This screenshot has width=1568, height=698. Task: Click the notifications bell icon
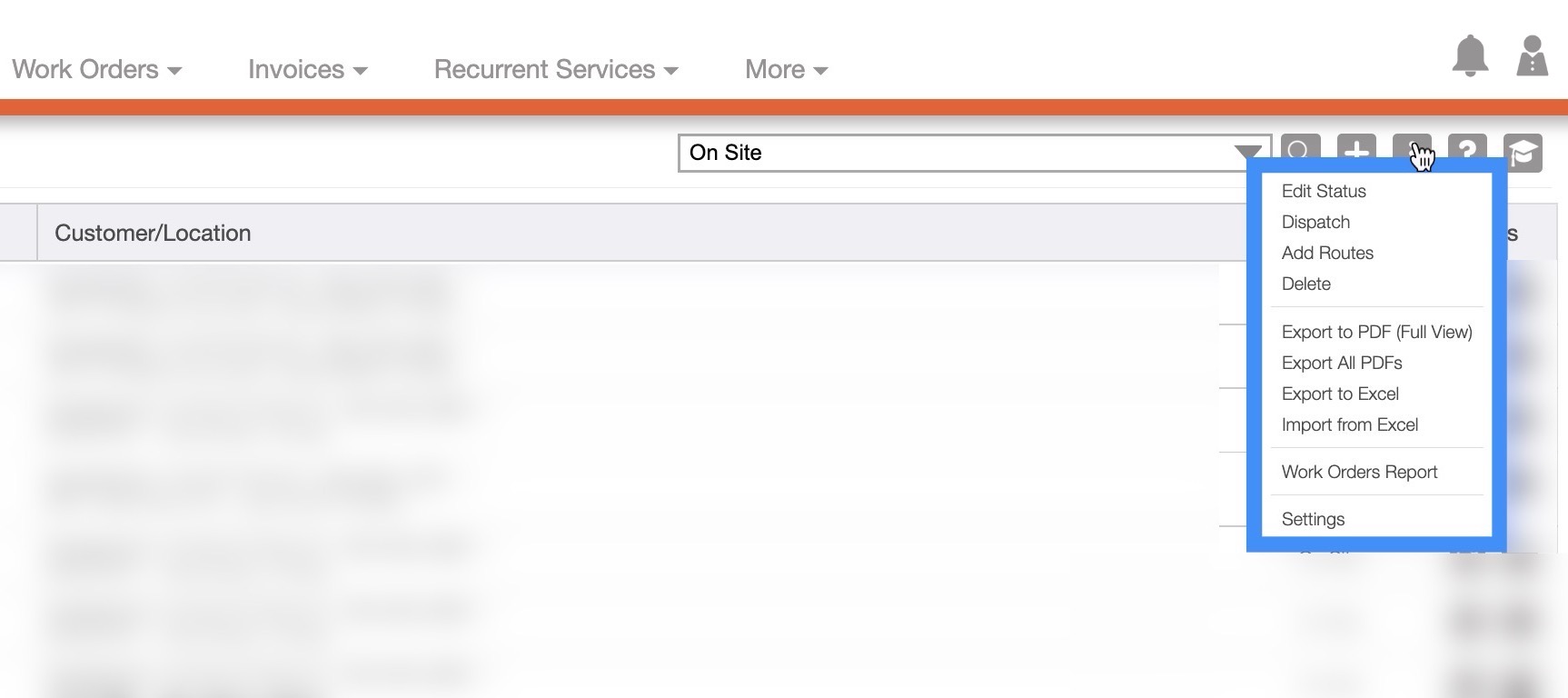1470,56
